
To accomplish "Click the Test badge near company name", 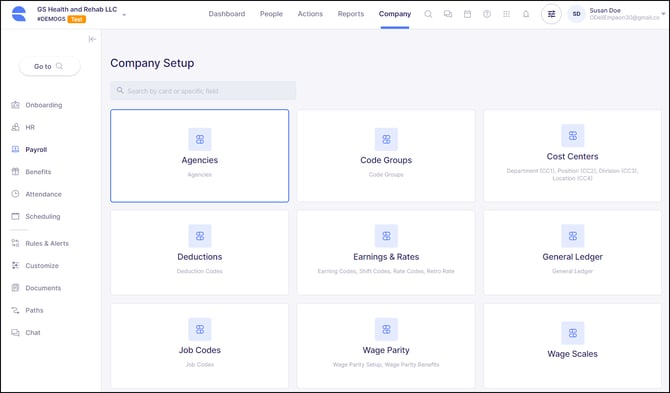I will pyautogui.click(x=77, y=19).
